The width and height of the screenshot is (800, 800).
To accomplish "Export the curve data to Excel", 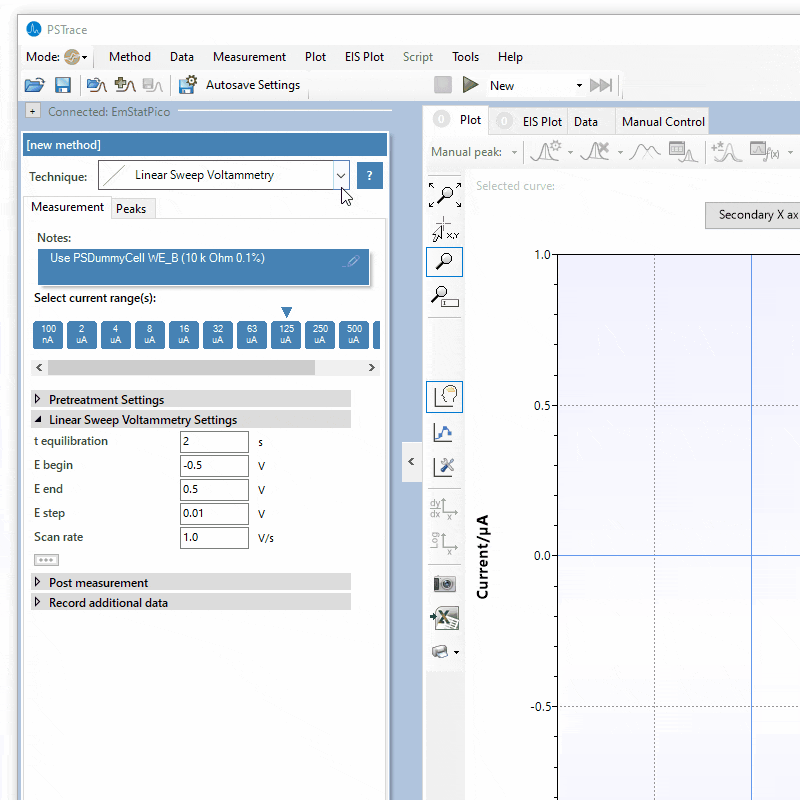I will tap(444, 617).
